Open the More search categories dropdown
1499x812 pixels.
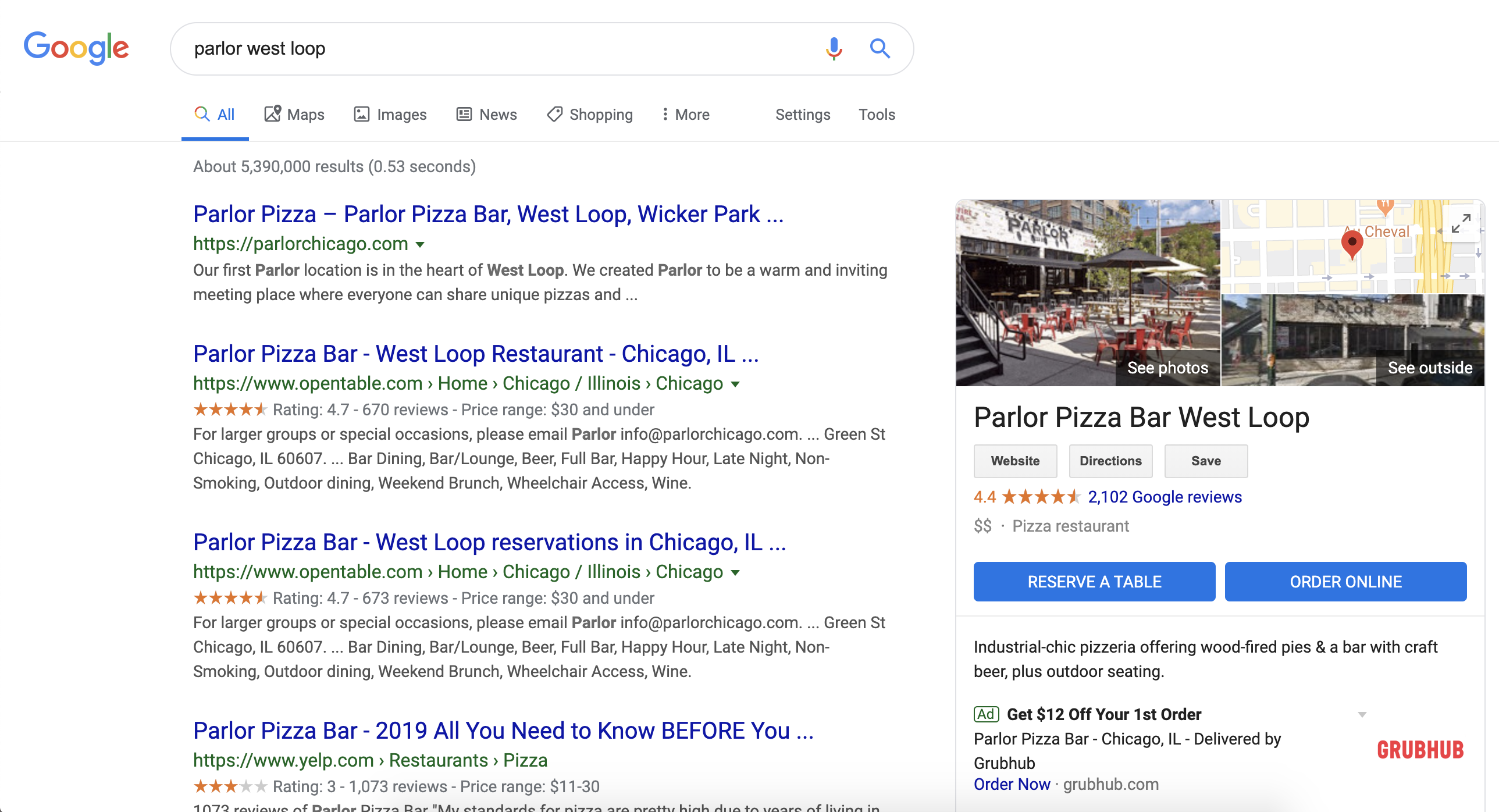coord(685,114)
